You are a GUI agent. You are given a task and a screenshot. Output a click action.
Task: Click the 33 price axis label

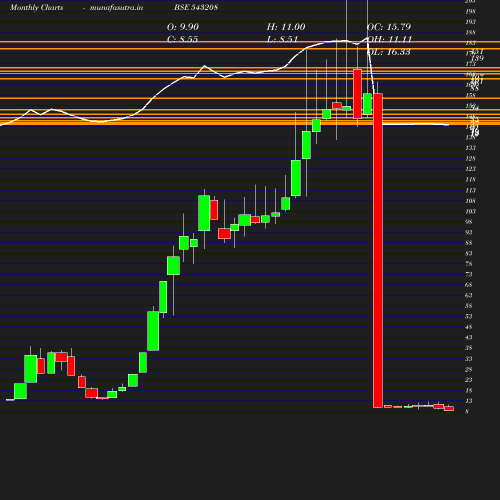click(469, 359)
